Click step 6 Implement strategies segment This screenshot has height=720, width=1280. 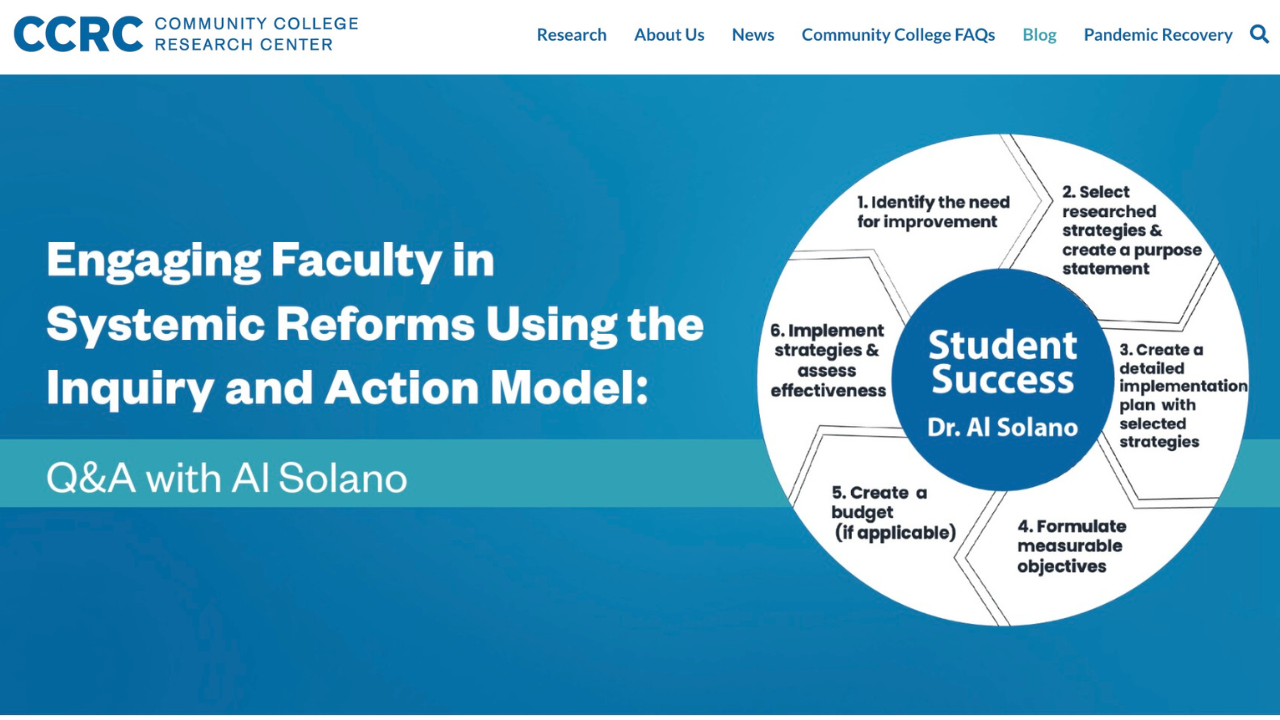[x=828, y=360]
